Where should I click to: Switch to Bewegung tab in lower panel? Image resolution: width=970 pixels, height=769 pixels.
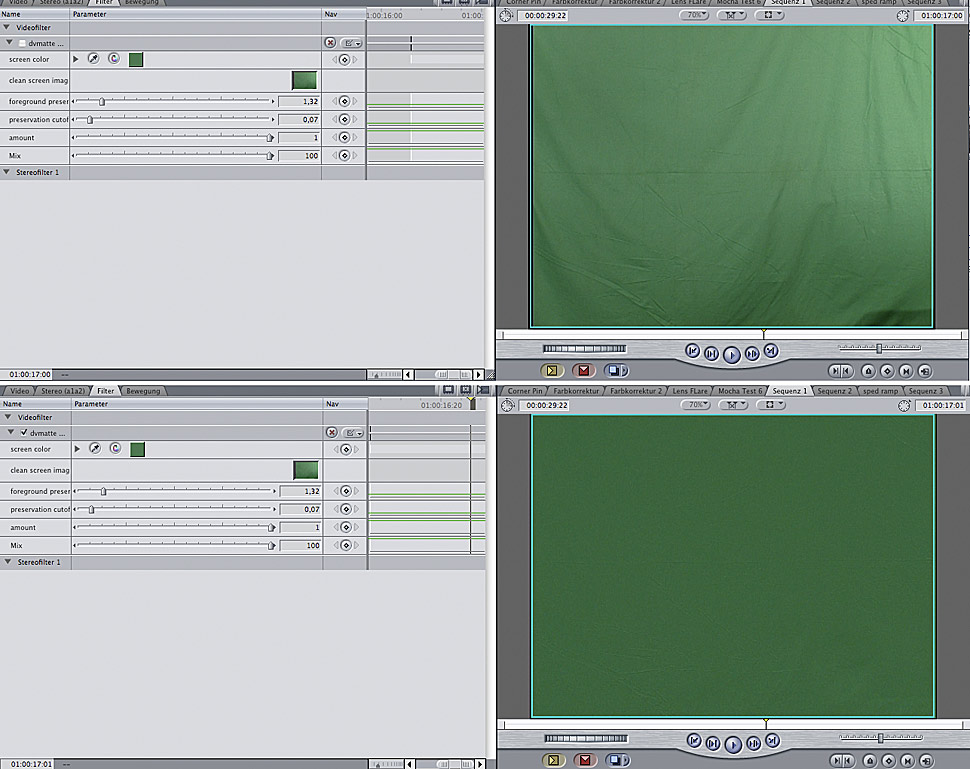coord(144,391)
